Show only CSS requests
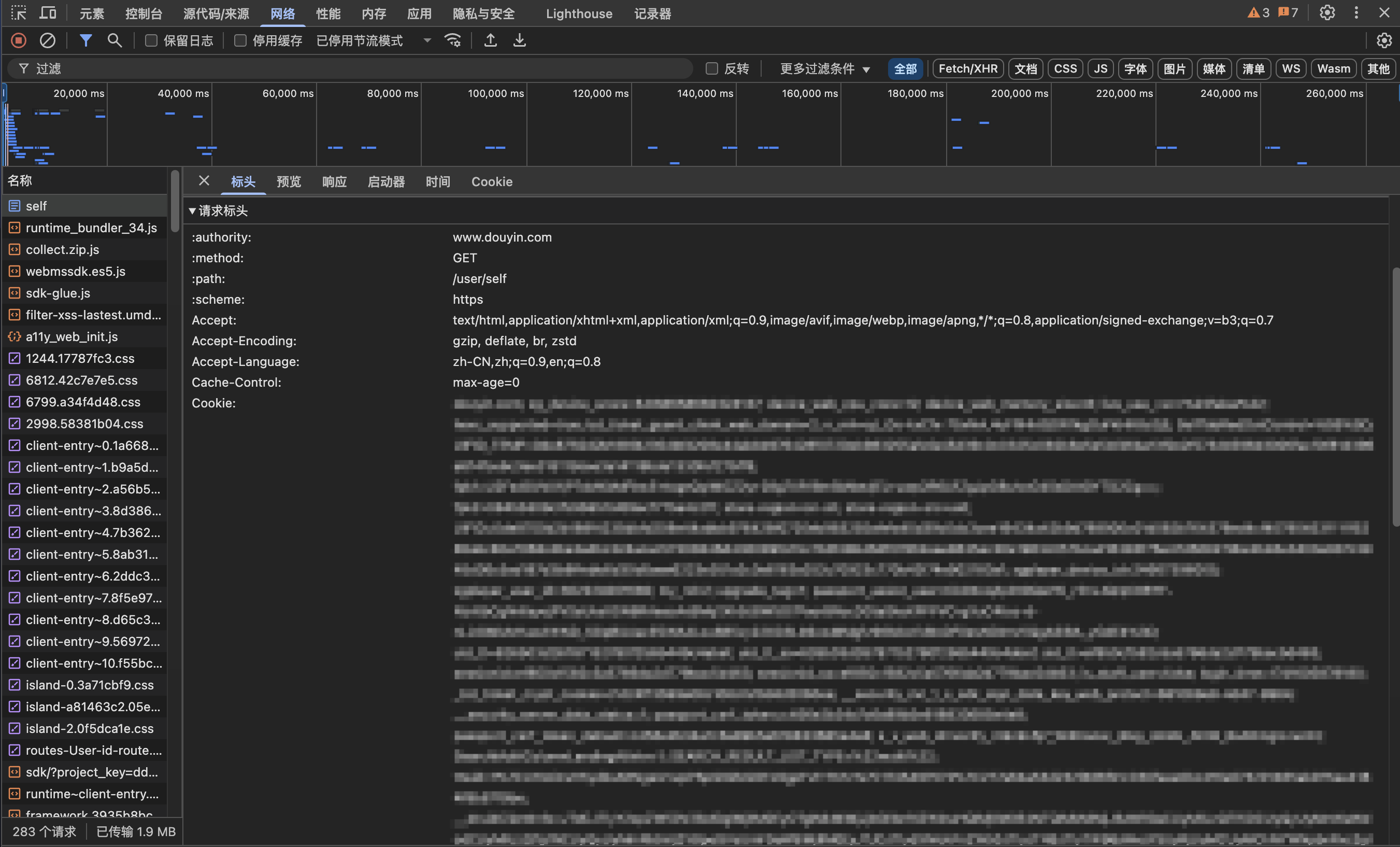 (1065, 68)
